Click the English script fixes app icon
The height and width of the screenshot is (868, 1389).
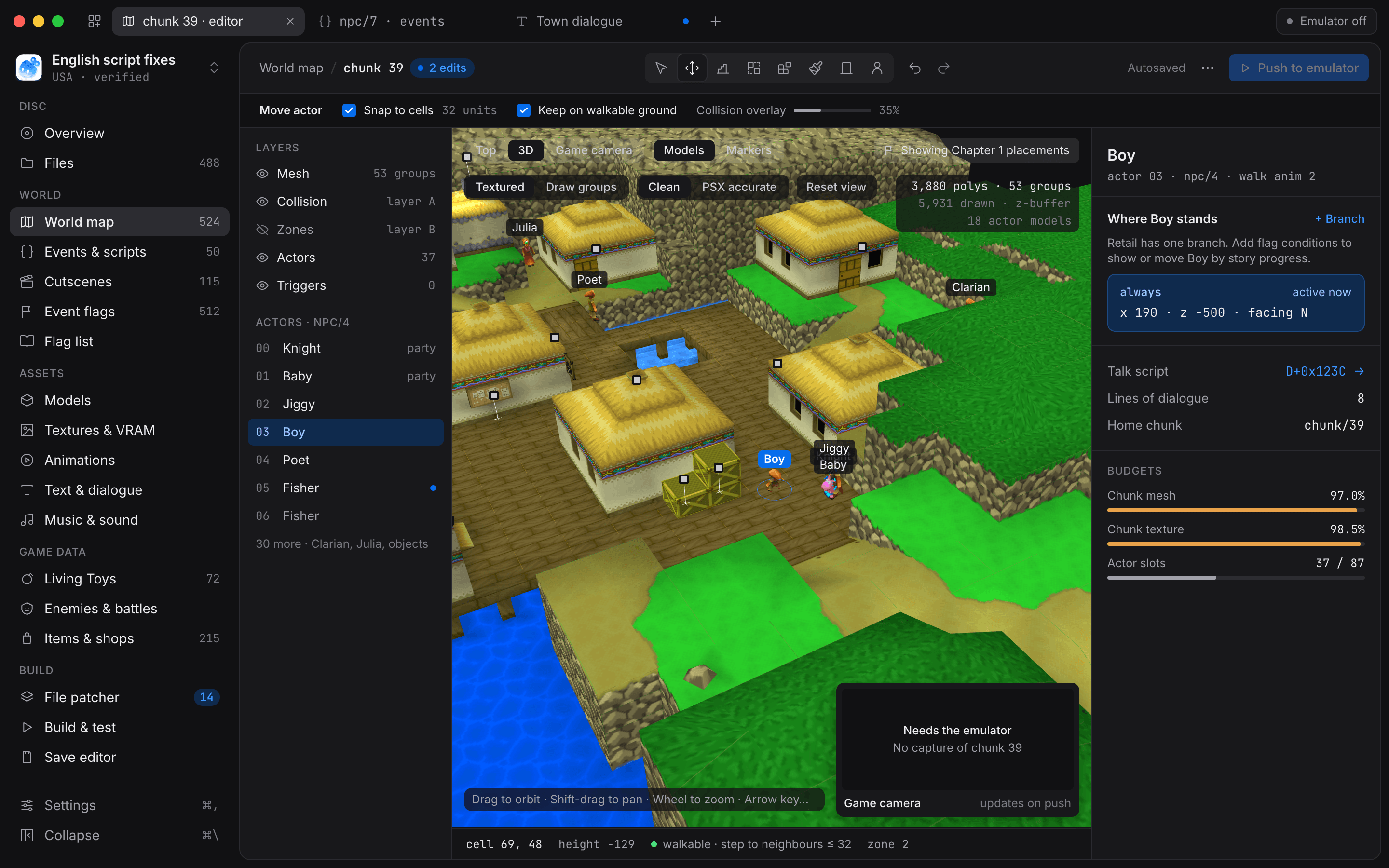(x=29, y=68)
